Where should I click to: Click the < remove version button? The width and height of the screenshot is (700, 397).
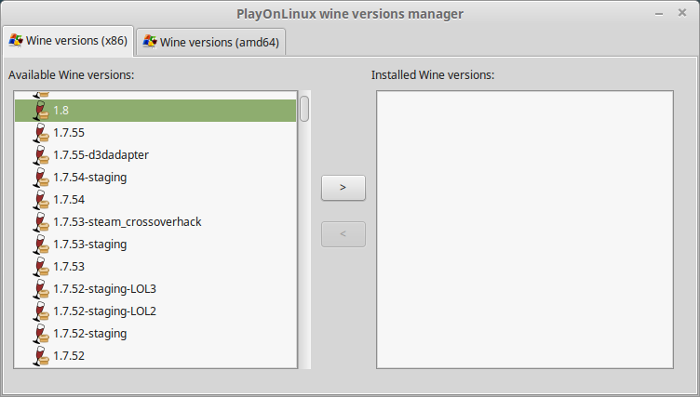343,234
